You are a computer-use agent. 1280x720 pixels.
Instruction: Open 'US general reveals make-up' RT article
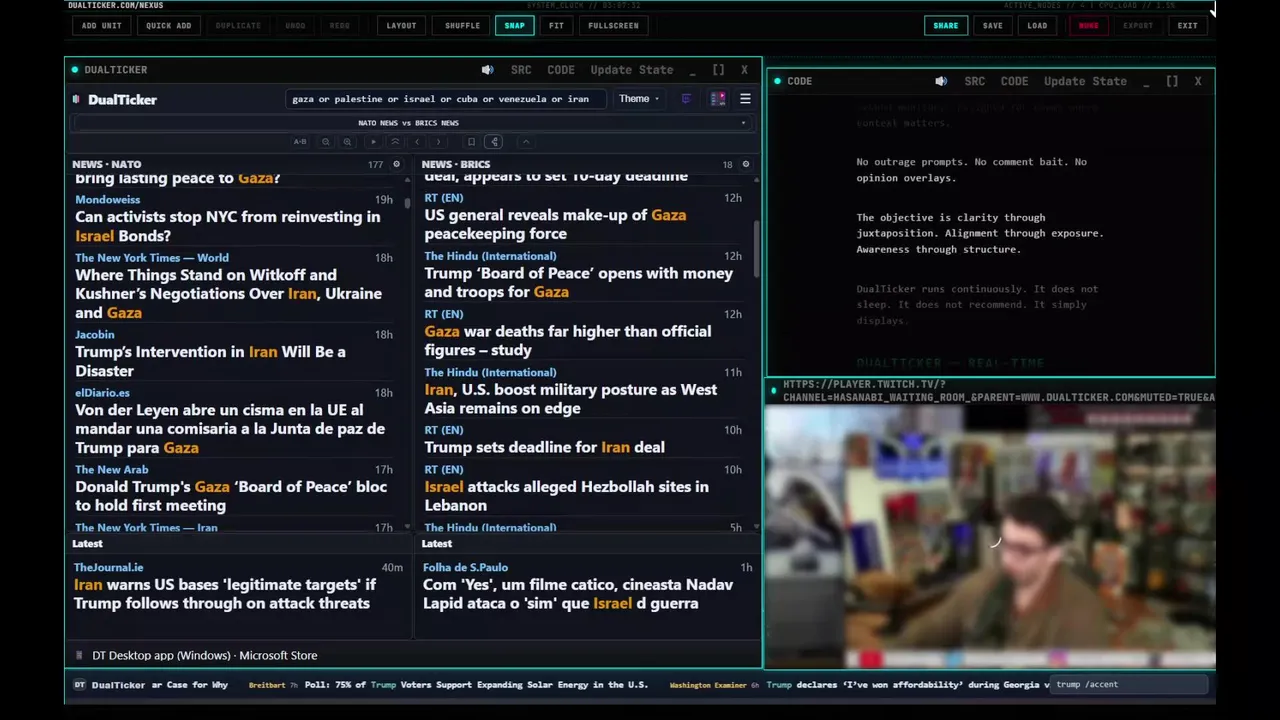555,224
